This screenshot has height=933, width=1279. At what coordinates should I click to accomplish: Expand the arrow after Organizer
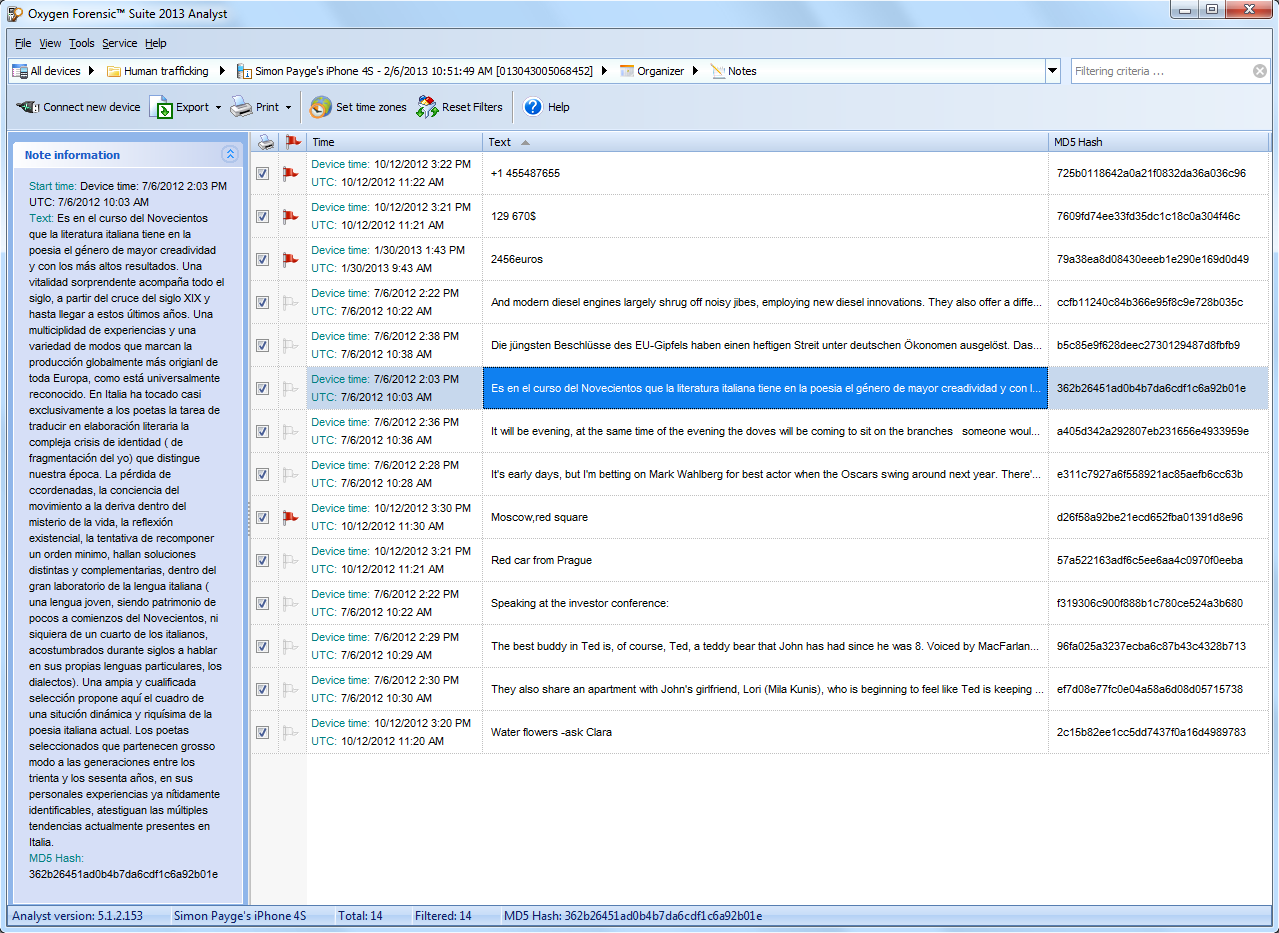(x=695, y=71)
